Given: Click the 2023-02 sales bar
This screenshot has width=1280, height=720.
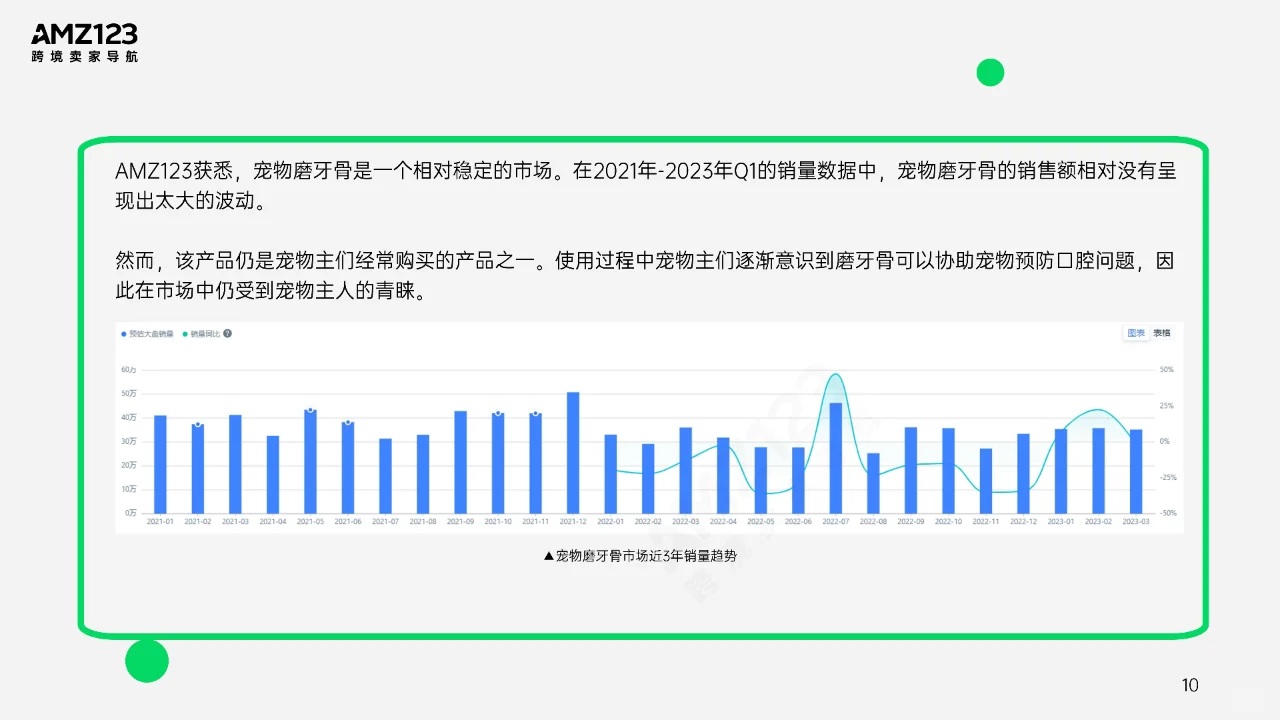Looking at the screenshot, I should 1098,470.
